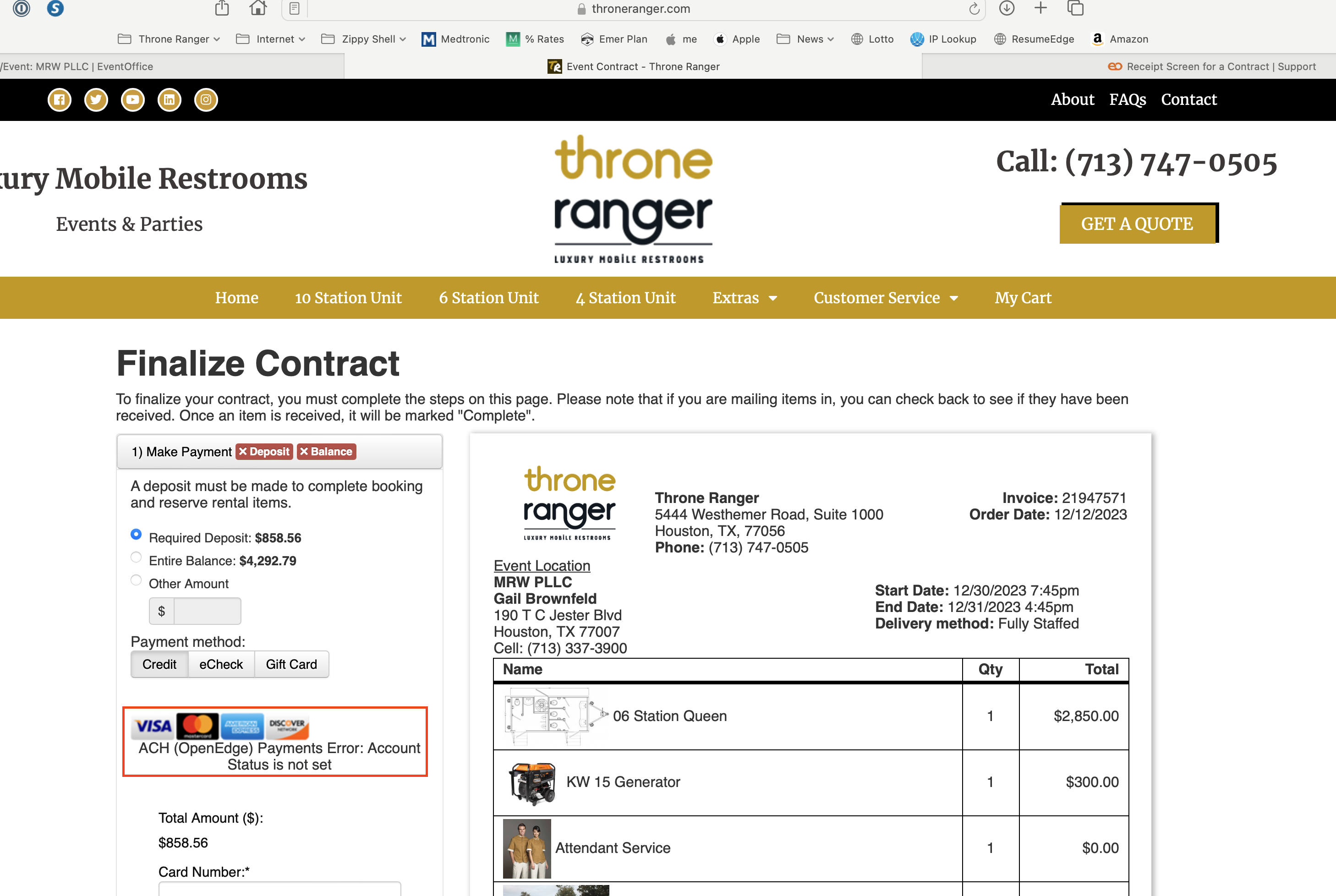Open the Instagram social icon

[x=206, y=100]
